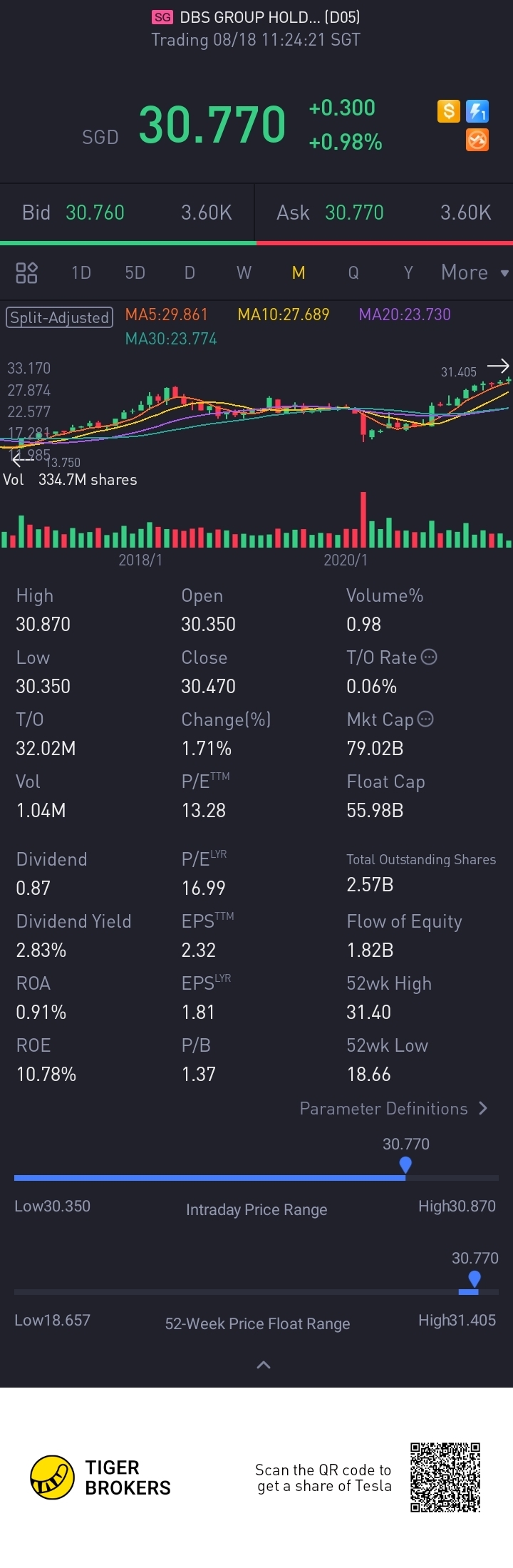Tap the info icon beside T/O Rate
Image resolution: width=513 pixels, height=1568 pixels.
(x=429, y=657)
